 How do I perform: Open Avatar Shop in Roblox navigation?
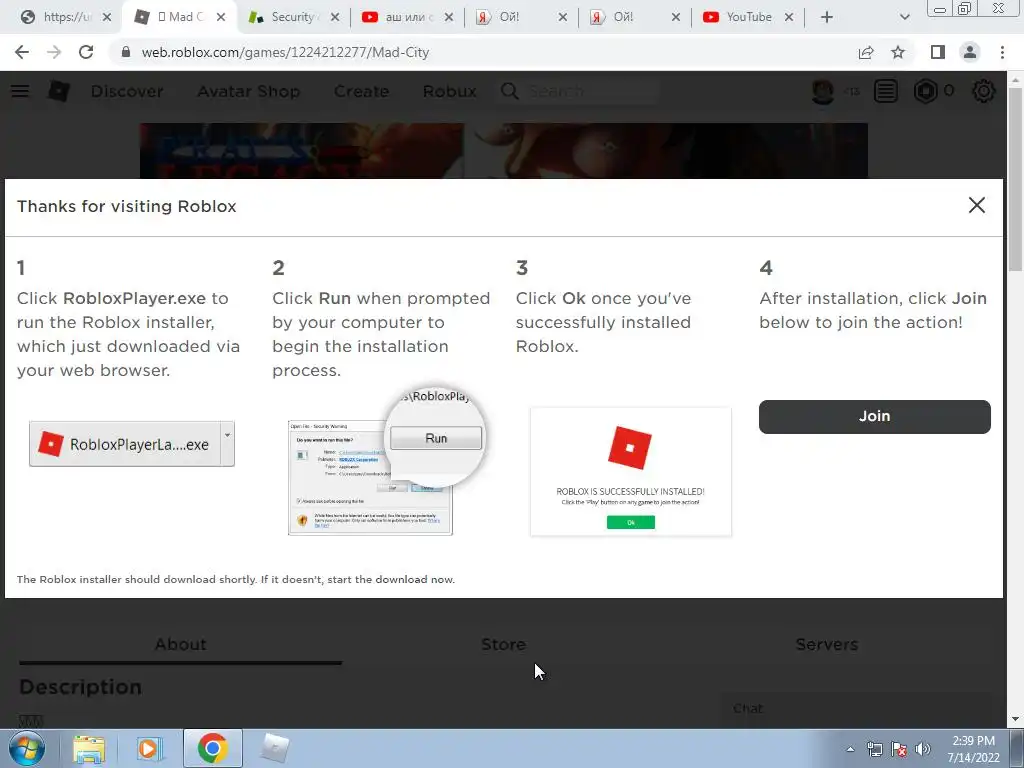tap(249, 91)
